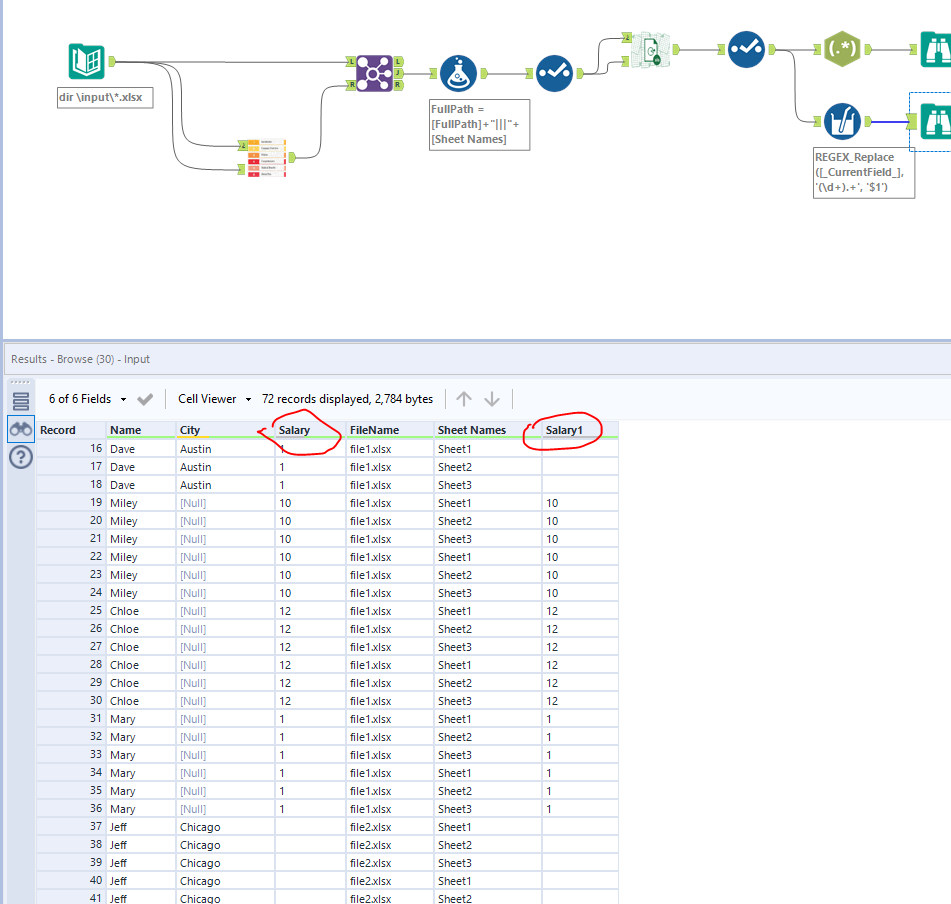Screen dimensions: 951x904
Task: Select the Multi-Field Formula tool
Action: (842, 121)
